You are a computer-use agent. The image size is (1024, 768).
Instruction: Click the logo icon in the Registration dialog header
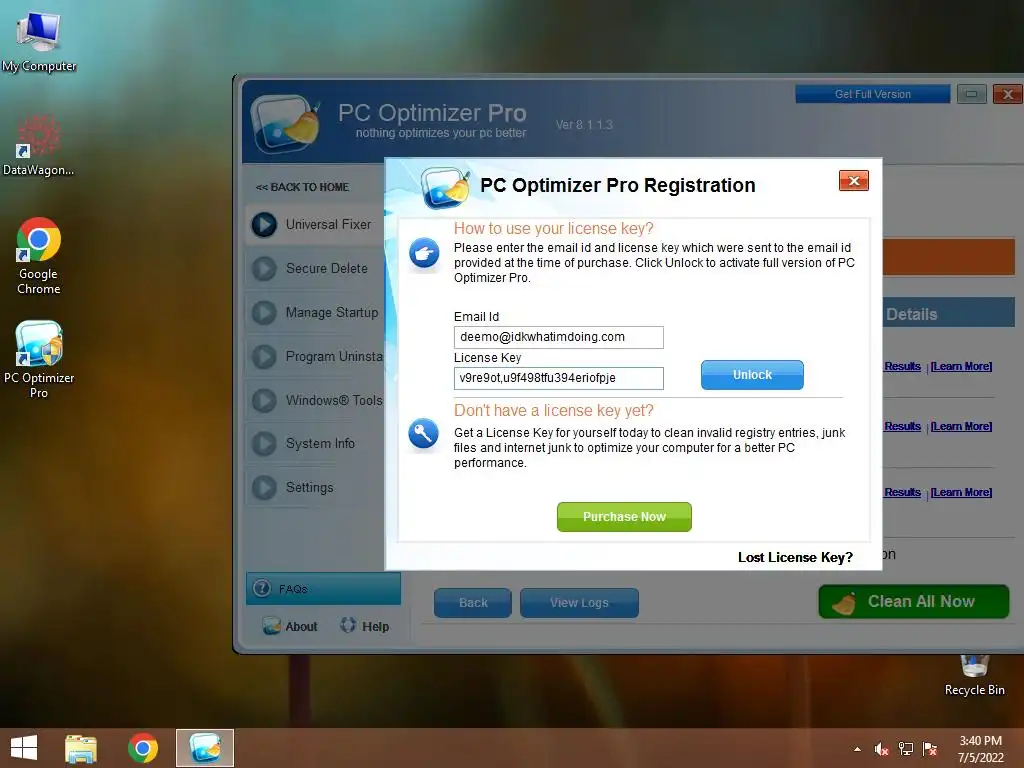click(x=445, y=188)
